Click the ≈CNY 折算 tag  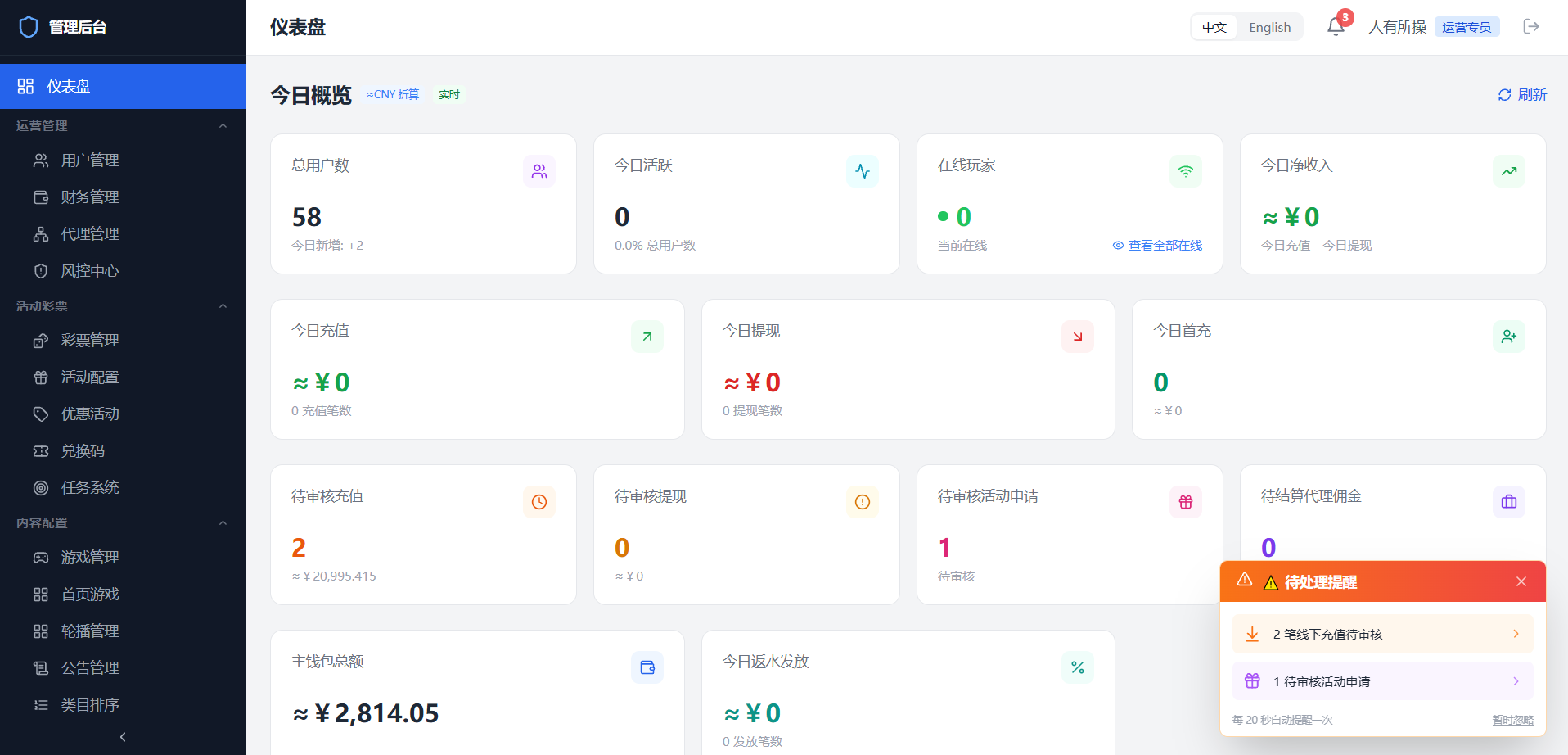[393, 95]
